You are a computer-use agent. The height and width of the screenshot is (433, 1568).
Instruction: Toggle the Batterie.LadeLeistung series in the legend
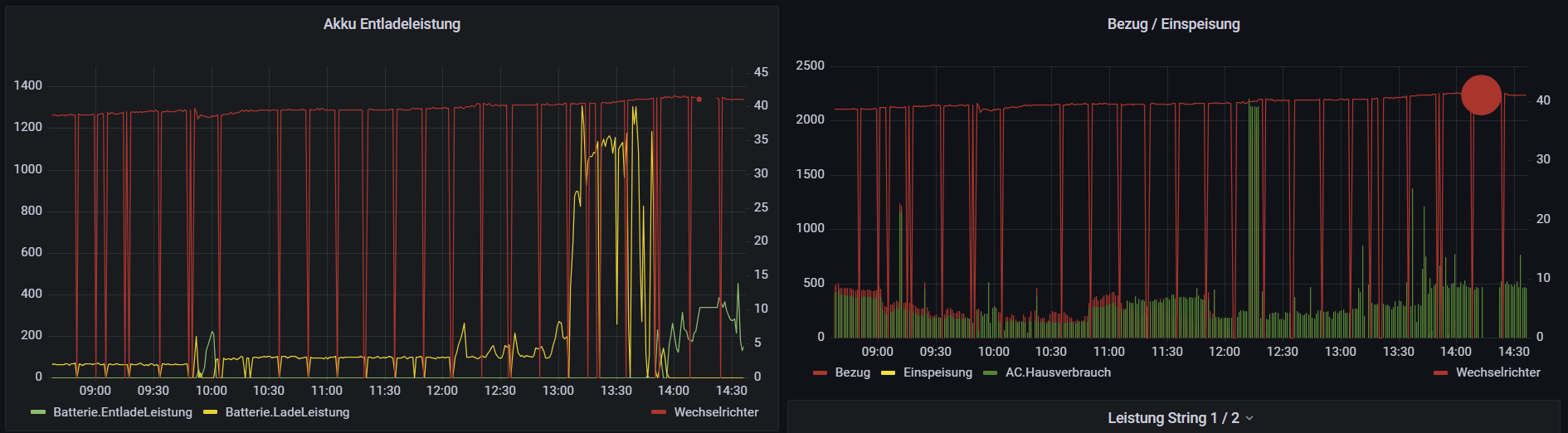(x=287, y=412)
